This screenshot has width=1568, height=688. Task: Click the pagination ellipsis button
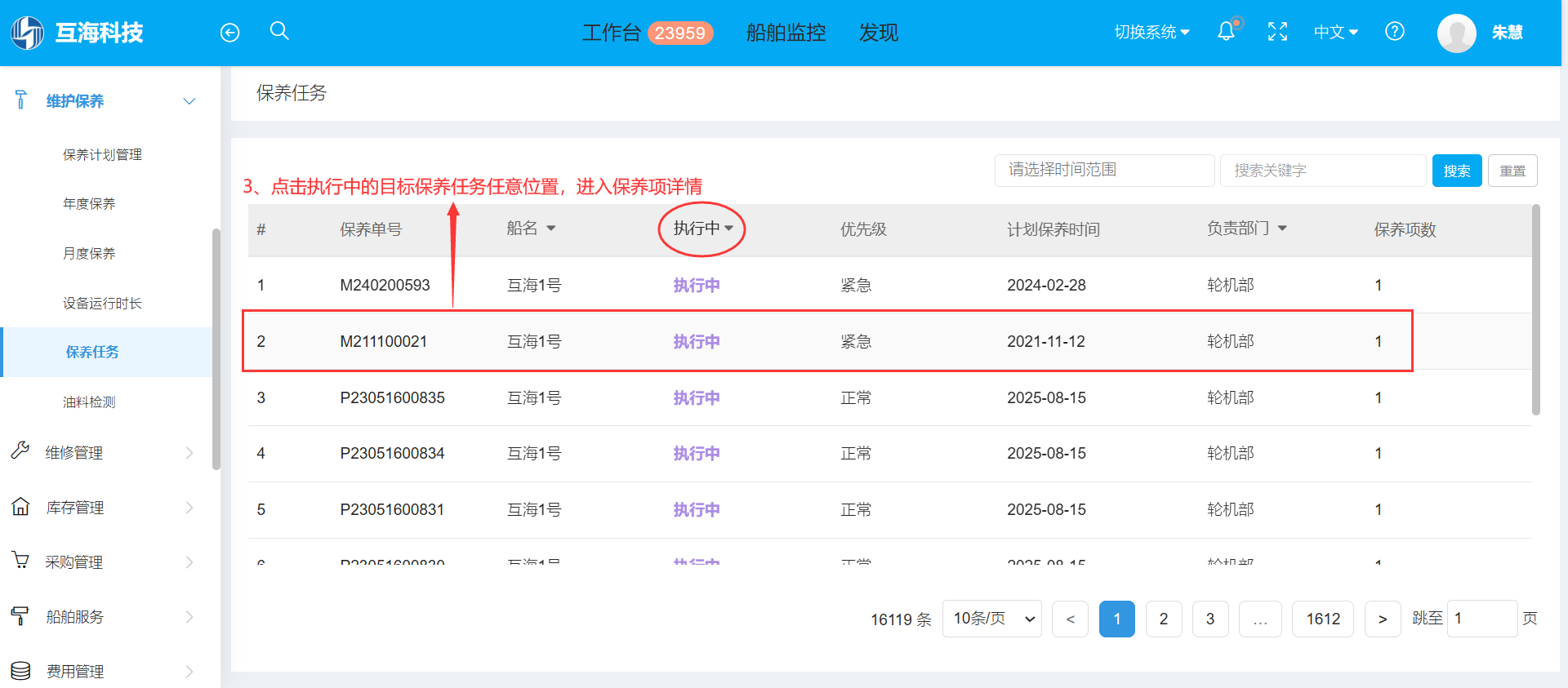pos(1260,619)
